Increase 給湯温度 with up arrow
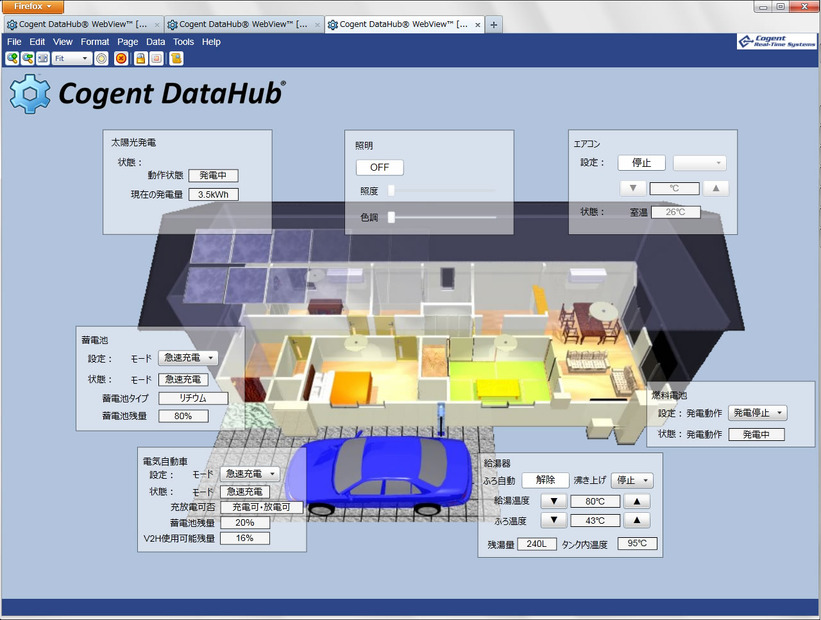 coord(637,501)
